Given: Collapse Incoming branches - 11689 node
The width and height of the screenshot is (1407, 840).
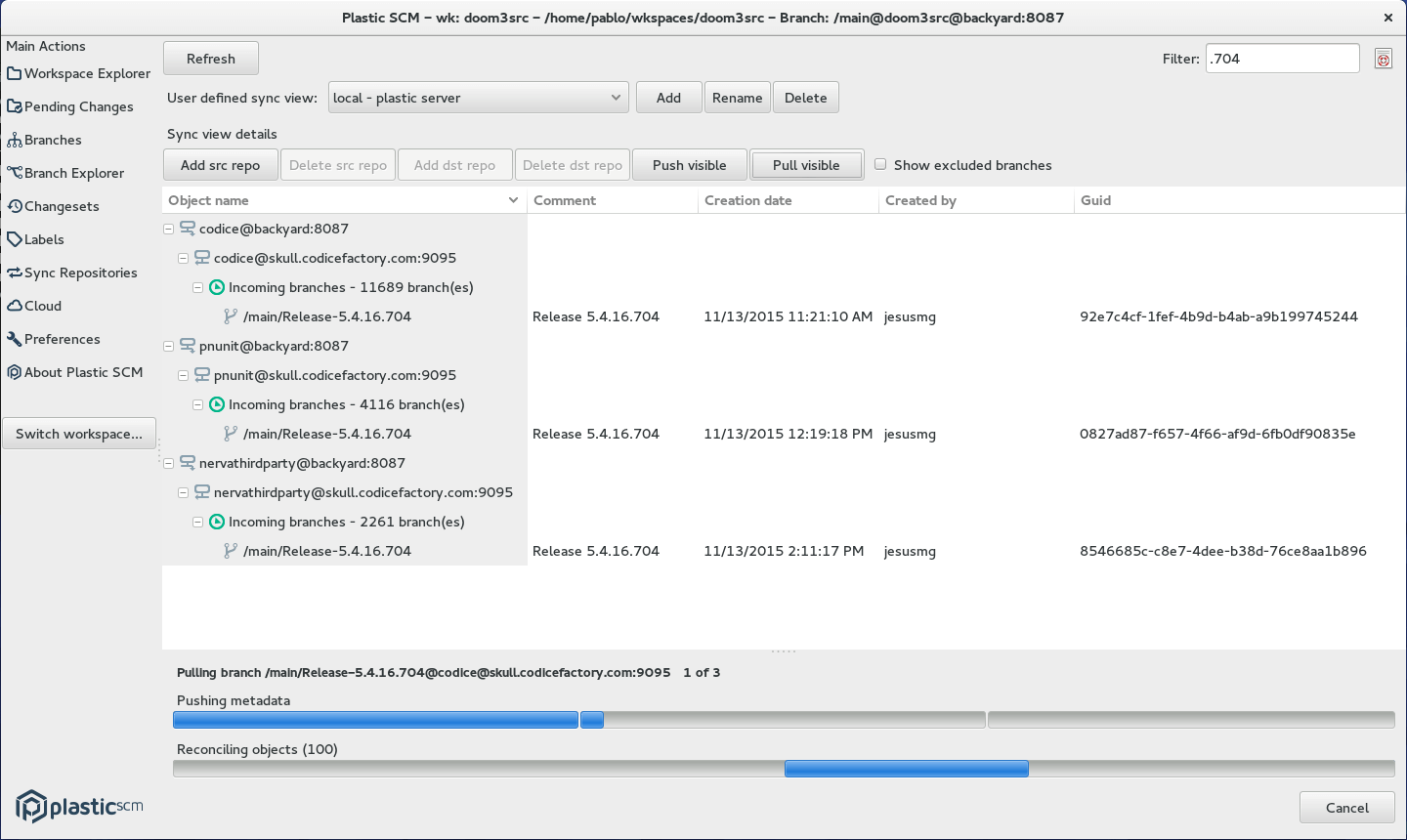Looking at the screenshot, I should (x=197, y=287).
